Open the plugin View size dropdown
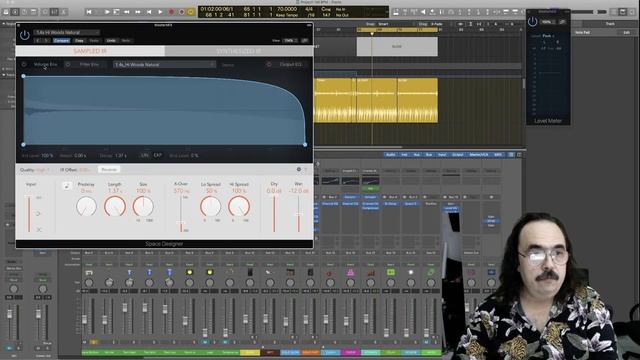640x360 pixels. [290, 40]
